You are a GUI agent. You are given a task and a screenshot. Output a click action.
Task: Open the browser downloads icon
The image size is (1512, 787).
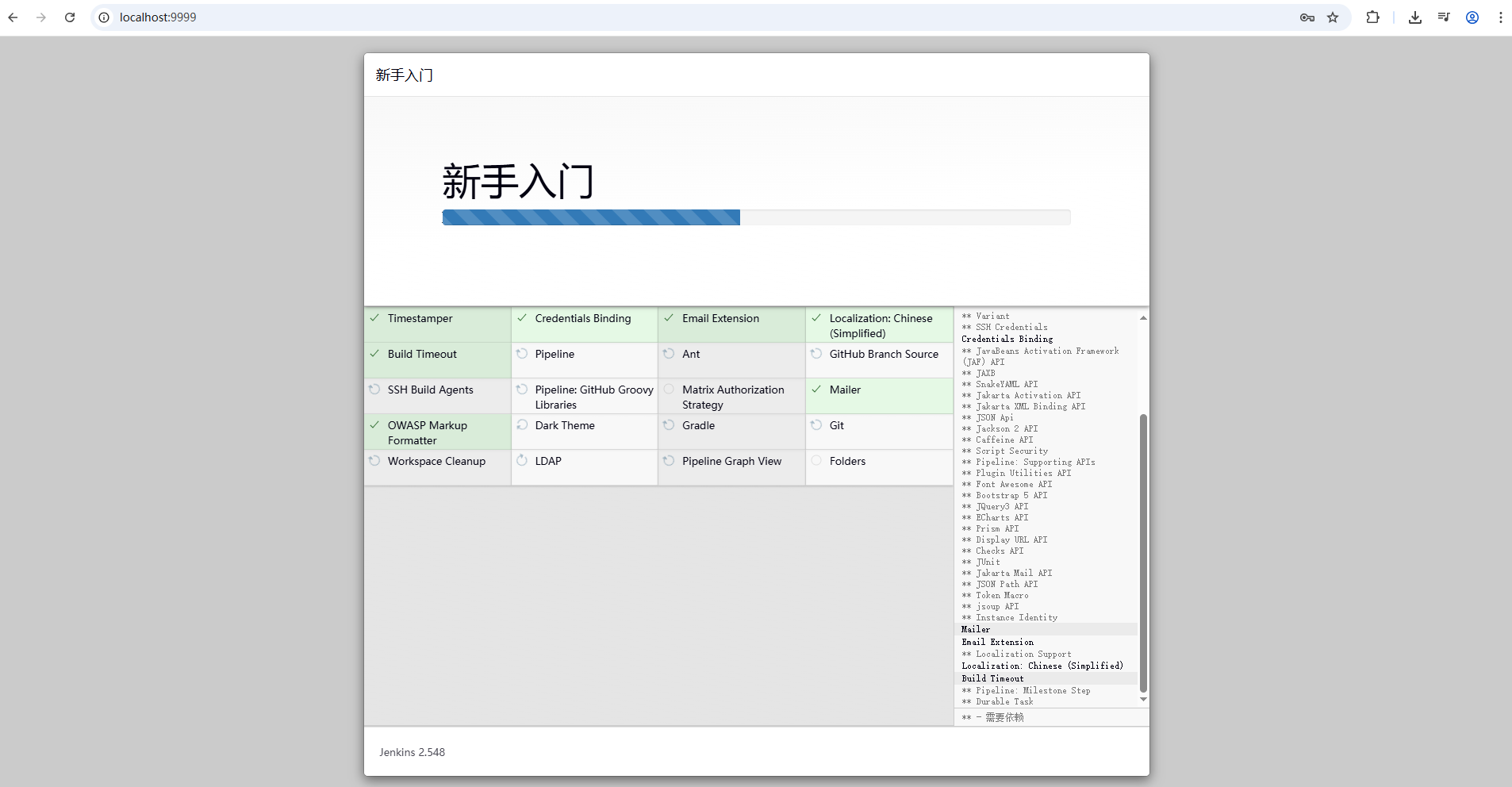(1414, 17)
